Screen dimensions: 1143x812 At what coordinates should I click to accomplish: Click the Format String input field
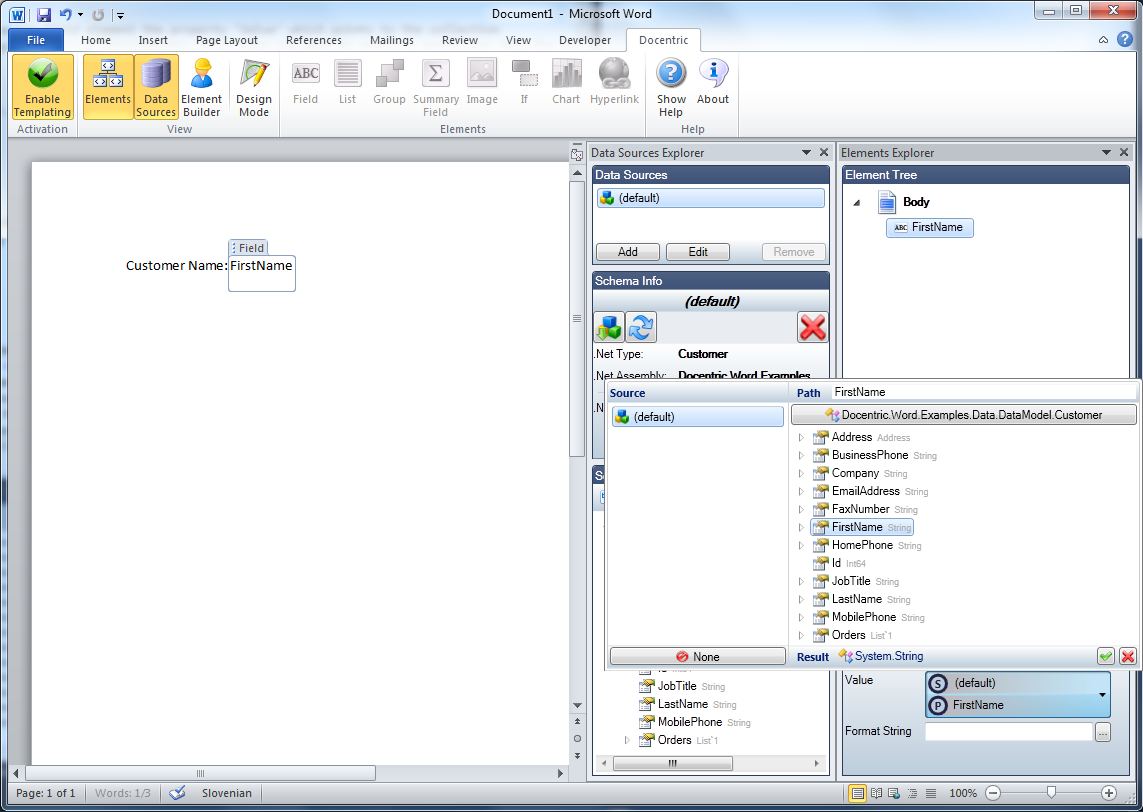[x=1008, y=731]
